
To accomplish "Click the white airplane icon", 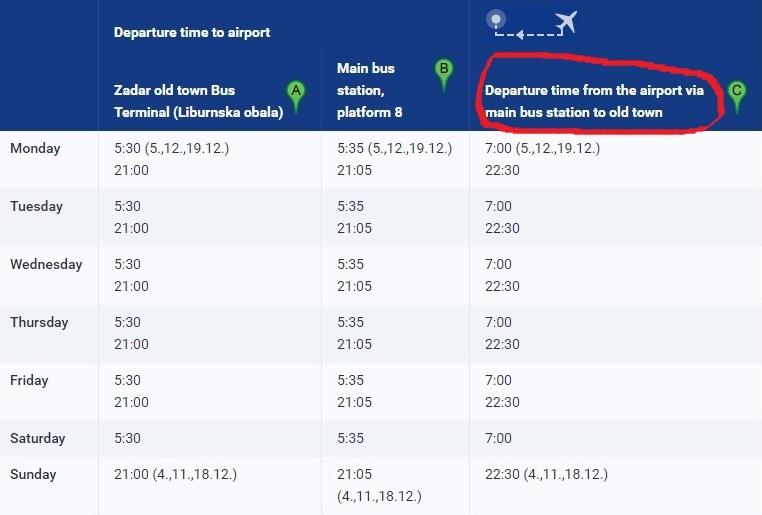I will [564, 21].
